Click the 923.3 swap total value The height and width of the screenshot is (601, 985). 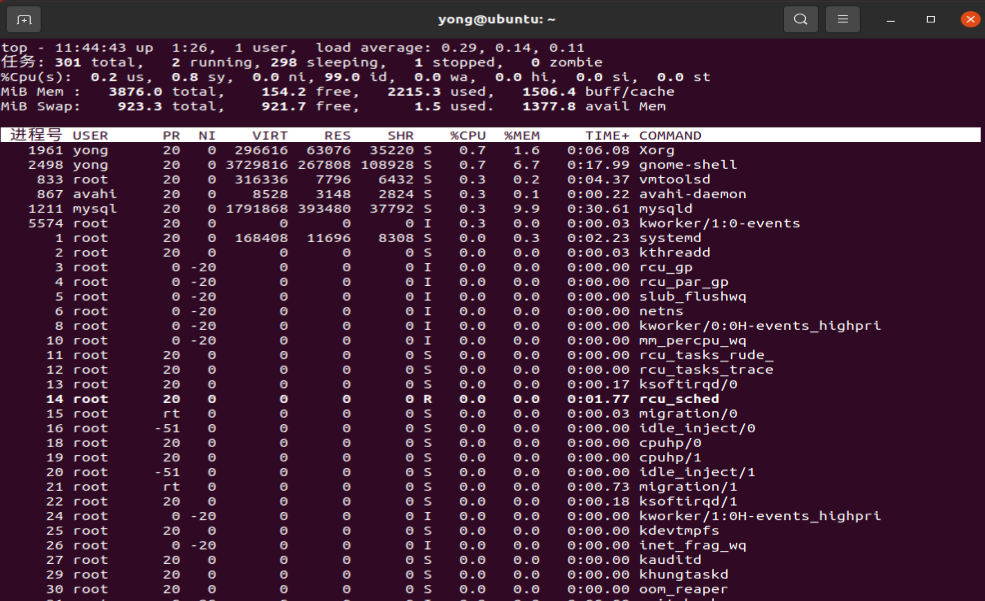(x=140, y=106)
